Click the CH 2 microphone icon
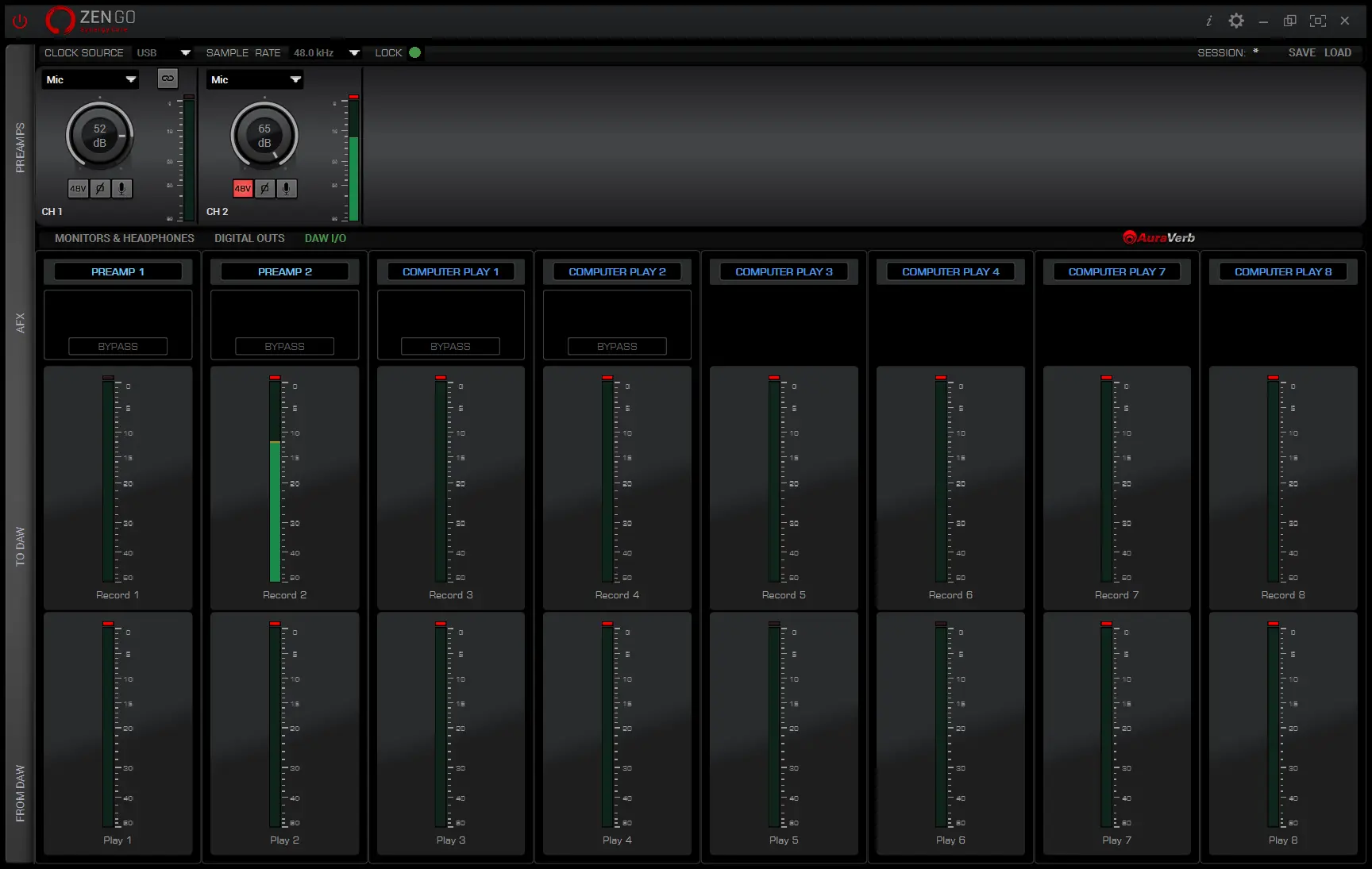The image size is (1372, 869). pos(287,189)
